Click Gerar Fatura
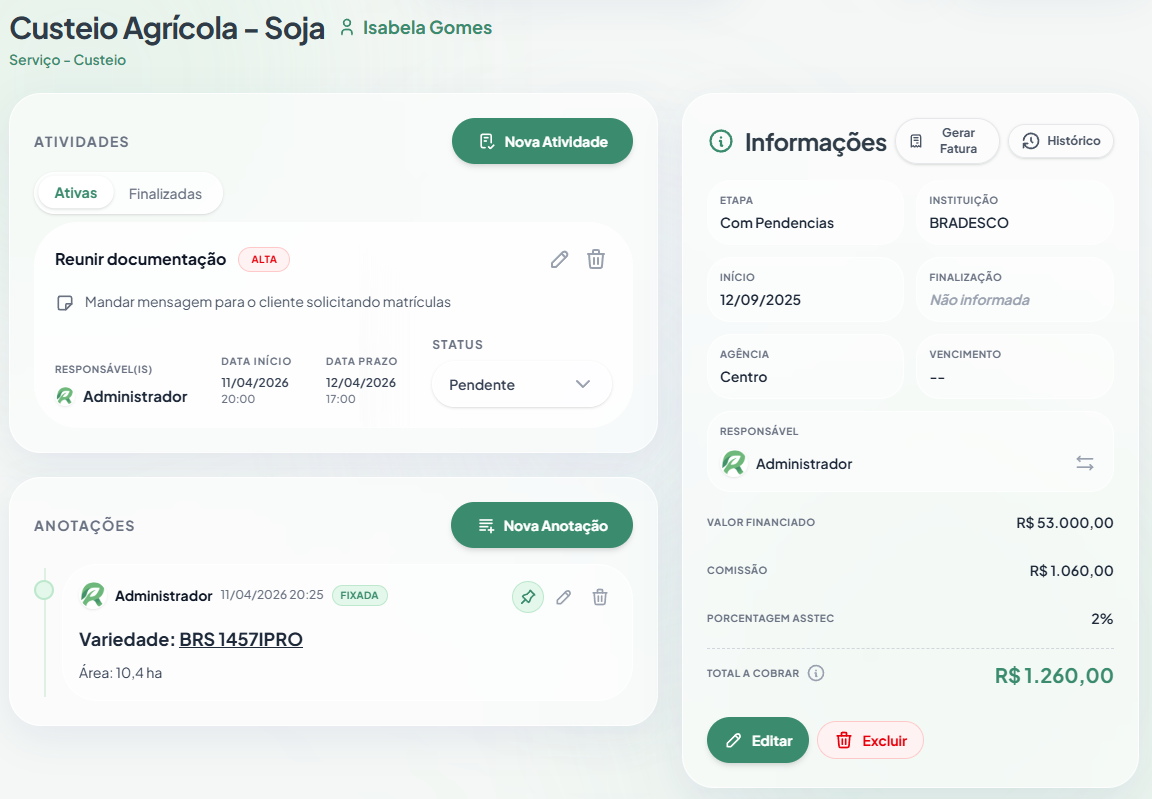1152x799 pixels. [x=947, y=141]
